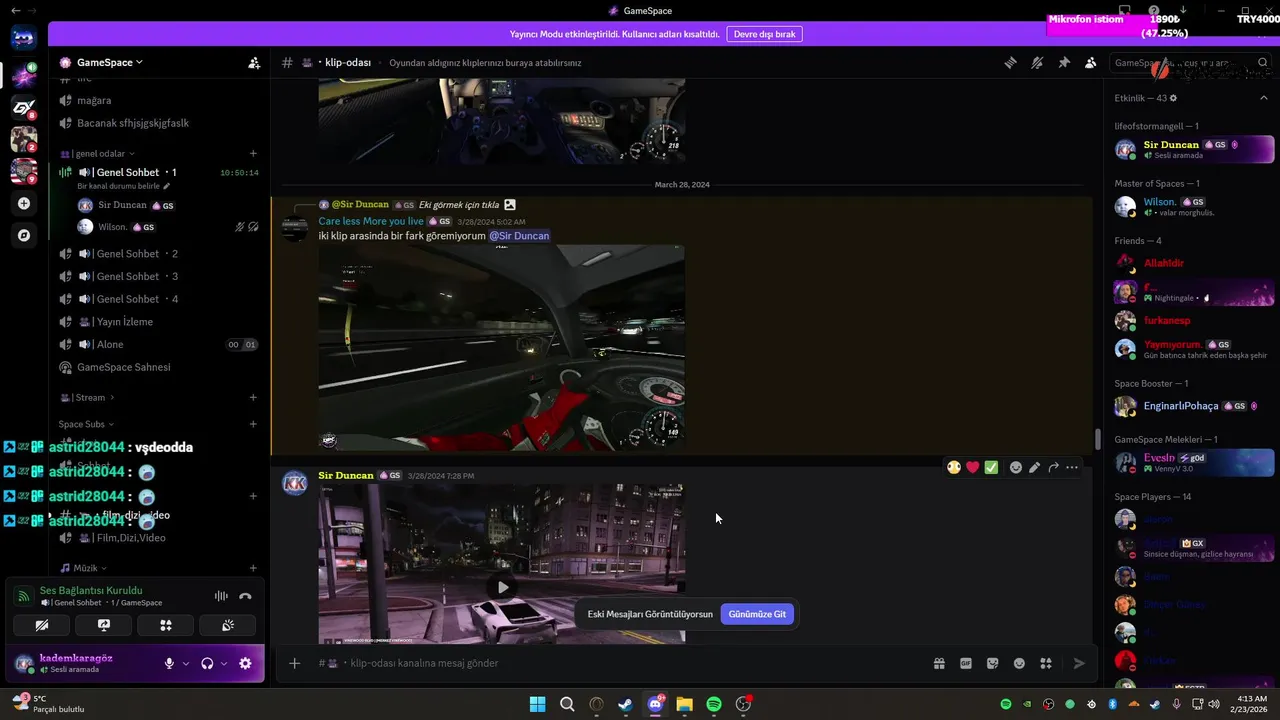Open Care less More you live image thumbnail

502,348
